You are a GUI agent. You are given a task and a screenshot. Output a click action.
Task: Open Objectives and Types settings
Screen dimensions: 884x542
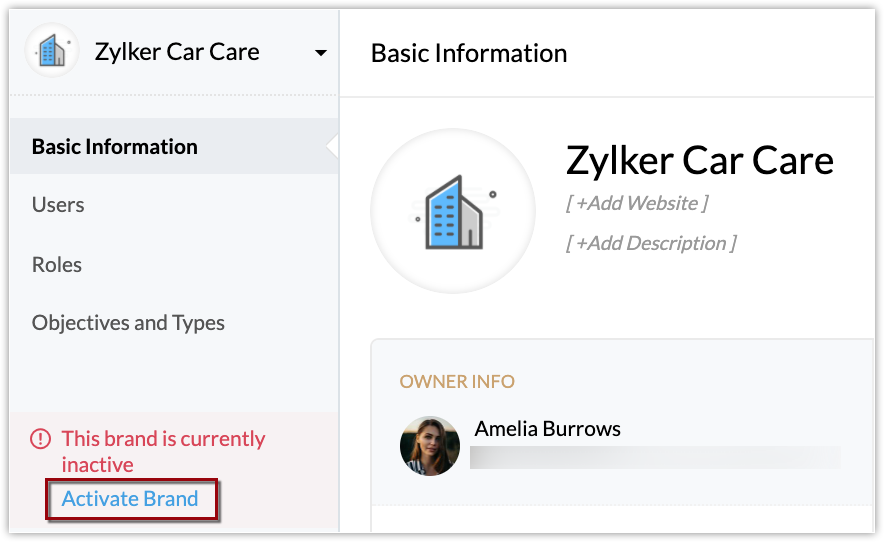pos(128,323)
